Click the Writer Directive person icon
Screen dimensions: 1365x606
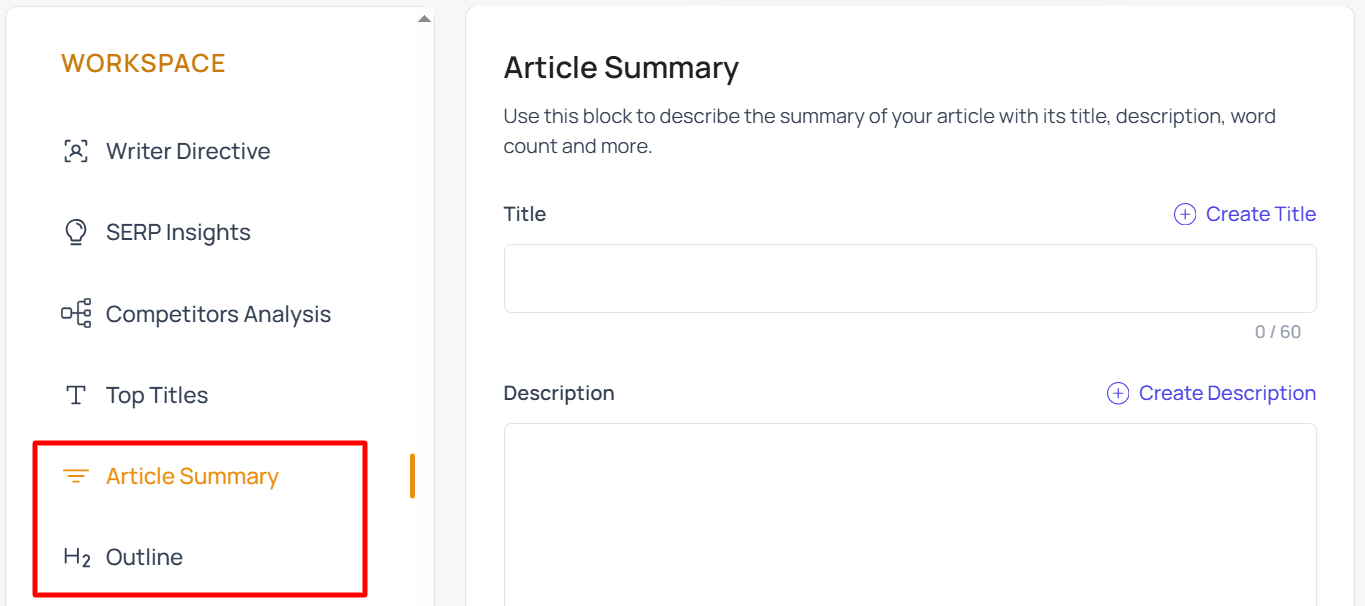76,151
